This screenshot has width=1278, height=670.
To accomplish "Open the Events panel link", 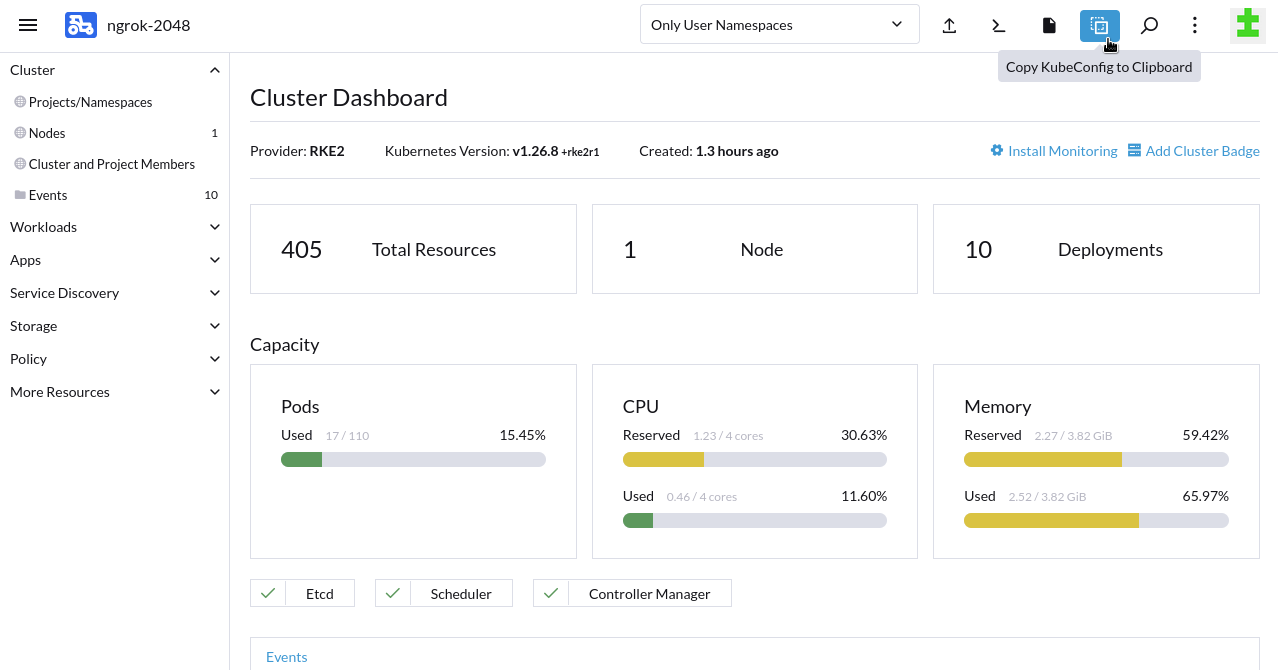I will (287, 657).
